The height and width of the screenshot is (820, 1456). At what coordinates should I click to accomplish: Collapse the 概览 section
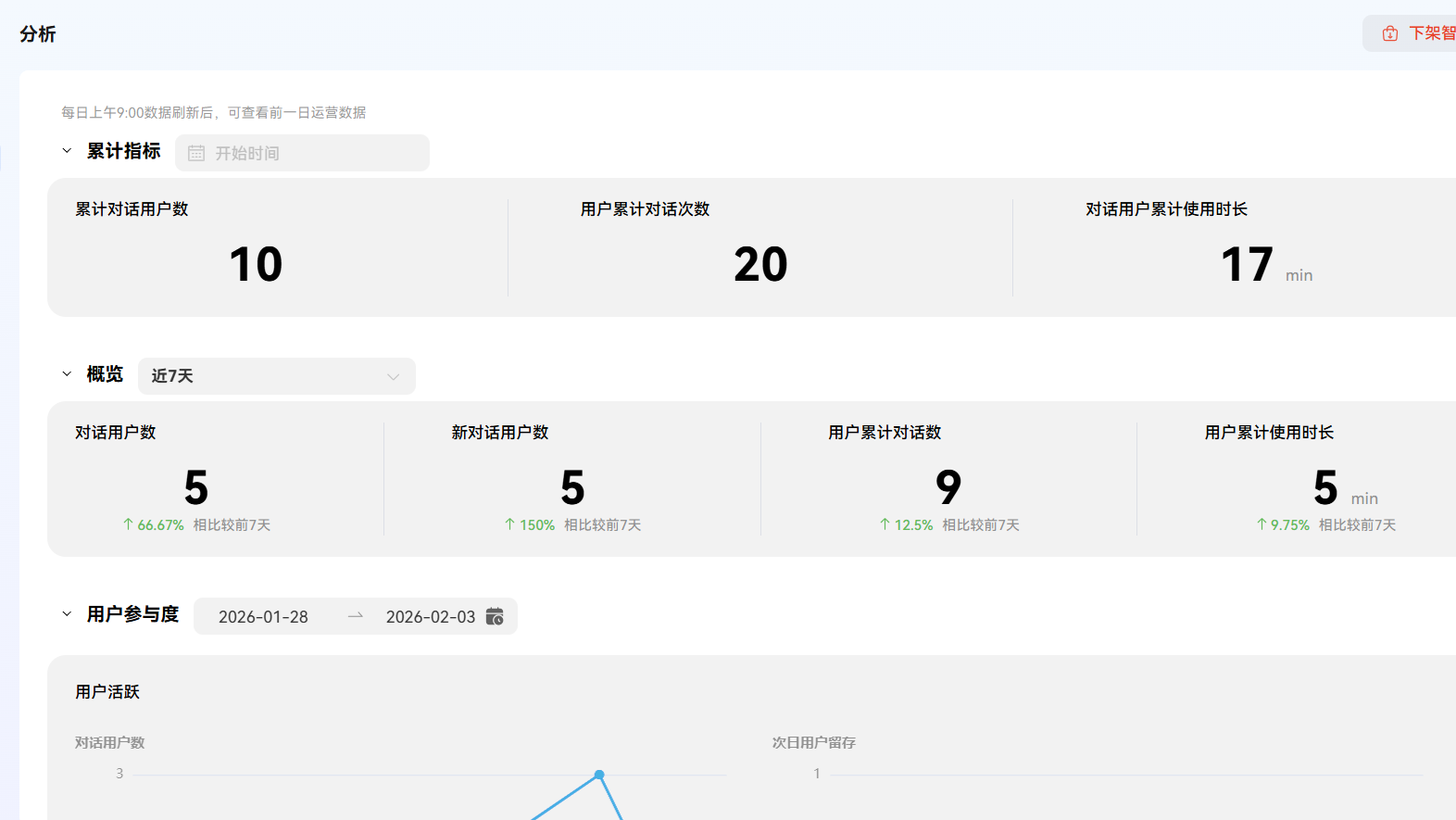pos(67,374)
